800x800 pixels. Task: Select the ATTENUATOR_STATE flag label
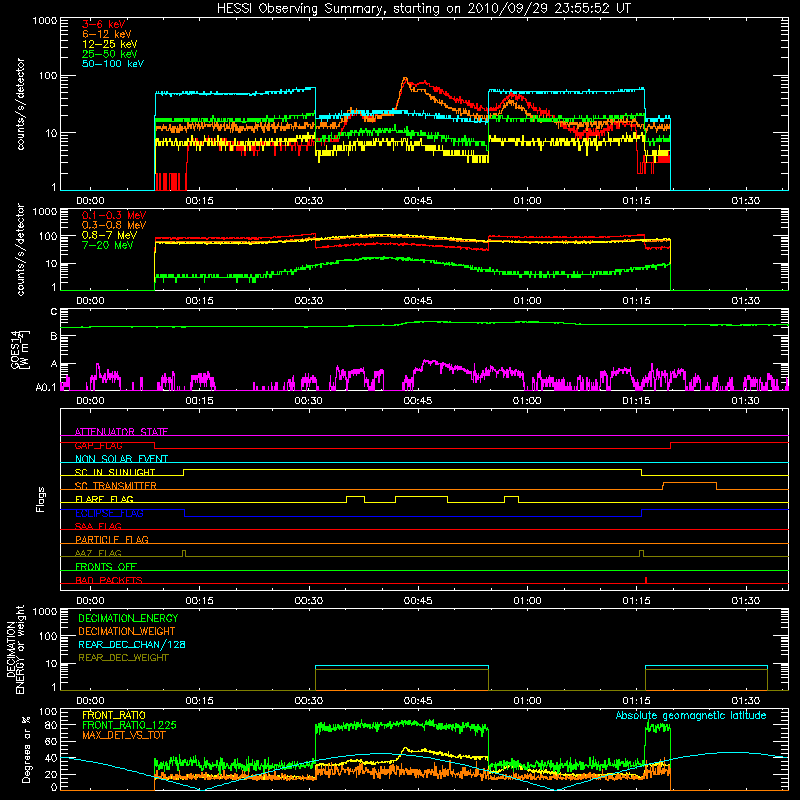pyautogui.click(x=121, y=432)
